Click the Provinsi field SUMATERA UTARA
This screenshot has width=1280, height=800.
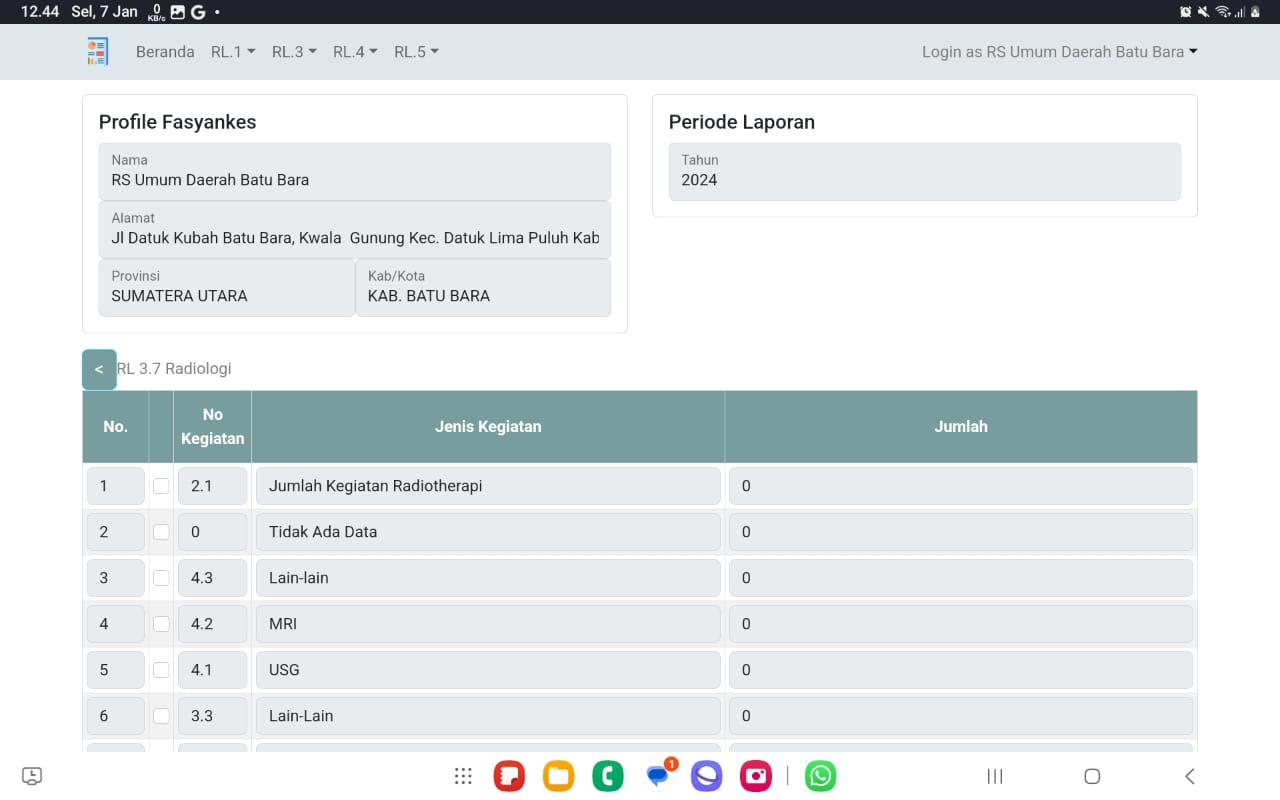[227, 287]
